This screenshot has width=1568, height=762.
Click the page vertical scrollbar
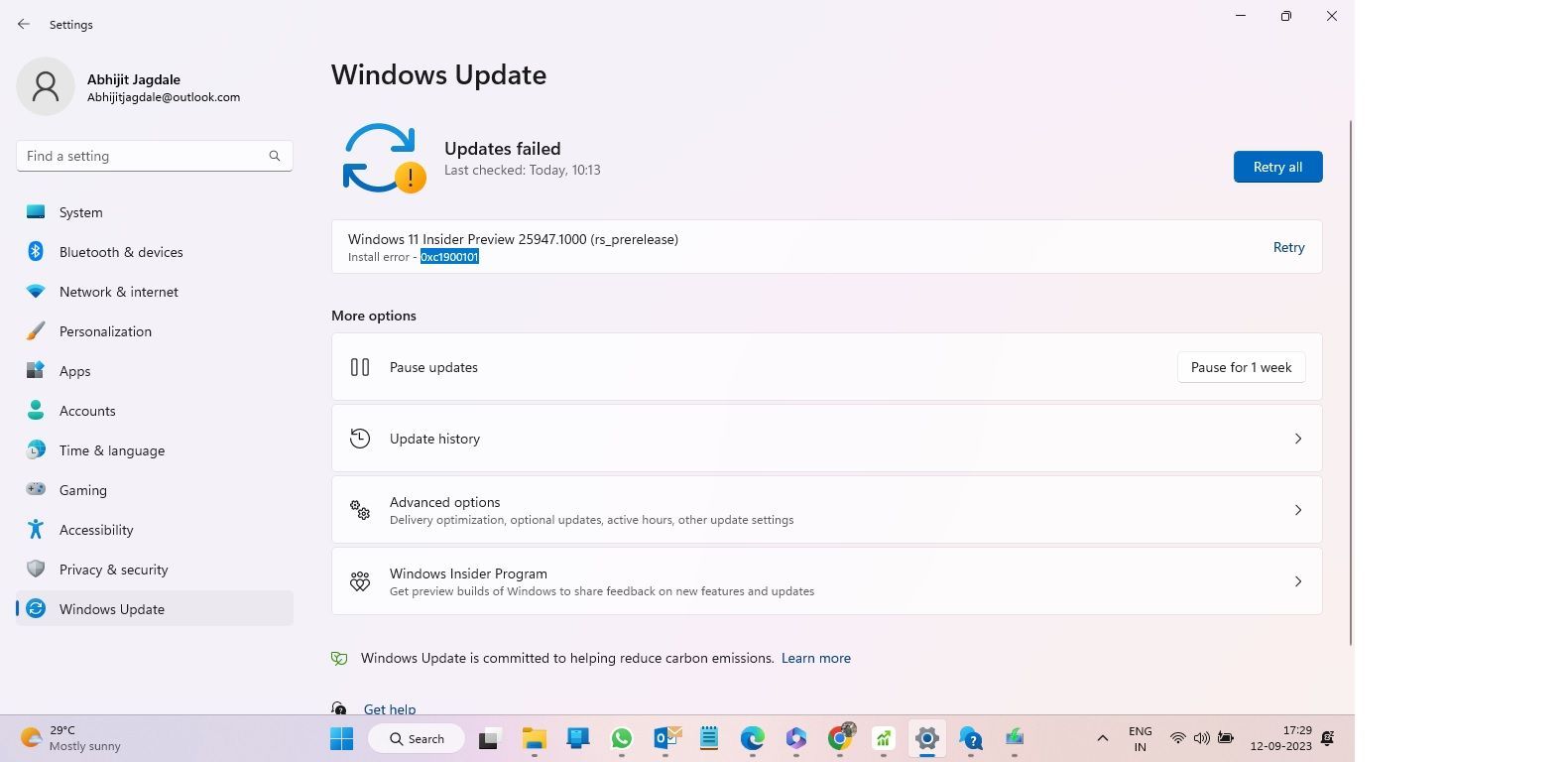[x=1351, y=382]
